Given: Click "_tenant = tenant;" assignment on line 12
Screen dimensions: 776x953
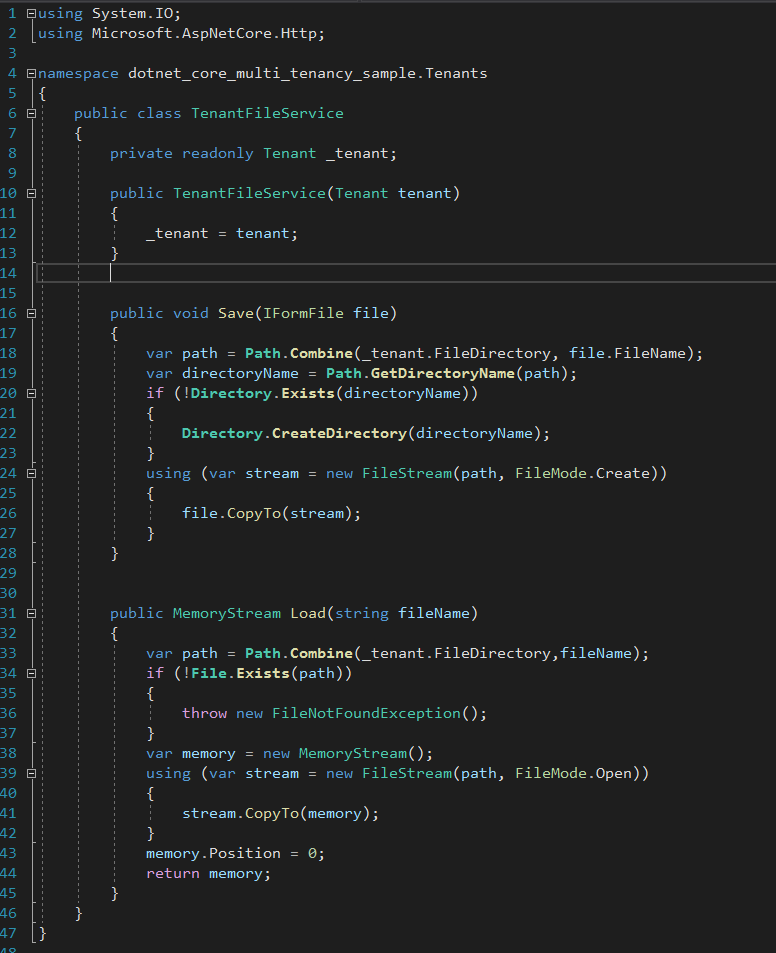Looking at the screenshot, I should [x=222, y=233].
